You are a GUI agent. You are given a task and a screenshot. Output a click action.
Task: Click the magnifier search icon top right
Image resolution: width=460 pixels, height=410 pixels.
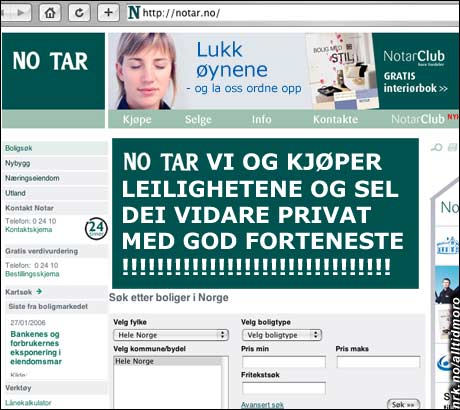click(x=436, y=147)
